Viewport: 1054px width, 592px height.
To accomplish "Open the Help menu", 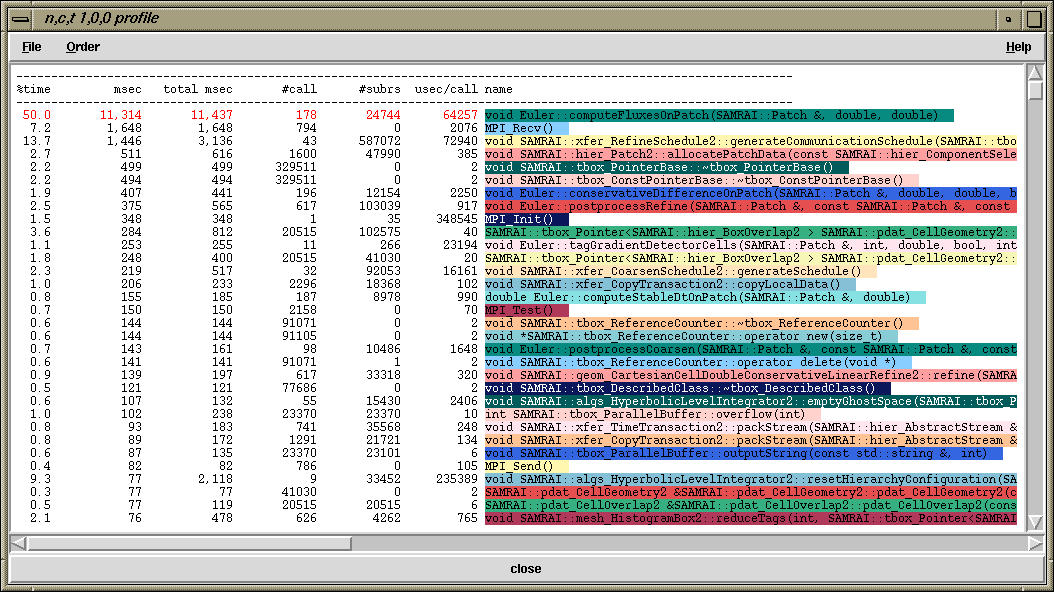I will pos(1018,47).
